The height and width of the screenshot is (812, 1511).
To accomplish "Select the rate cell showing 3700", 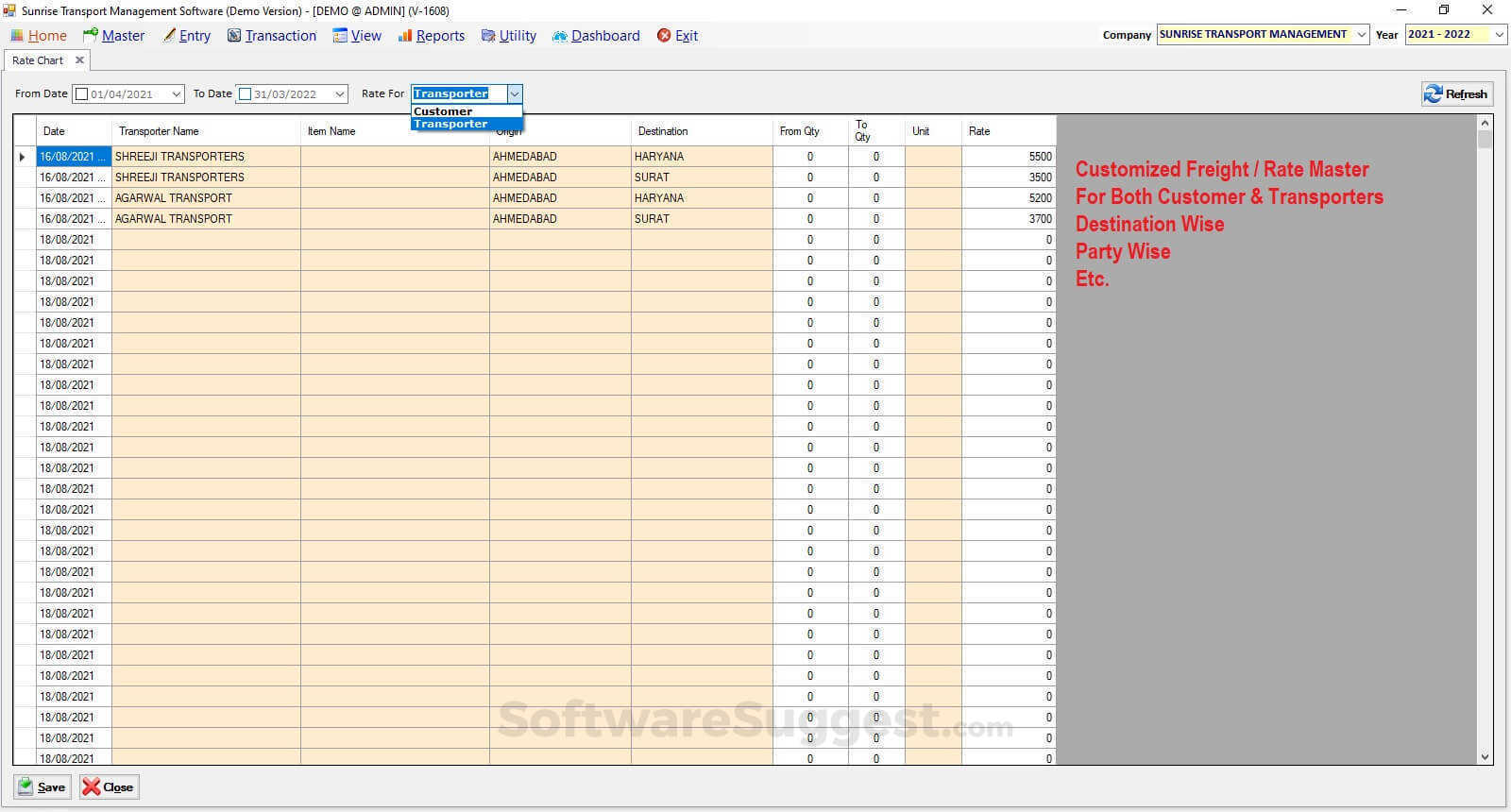I will click(x=1009, y=219).
